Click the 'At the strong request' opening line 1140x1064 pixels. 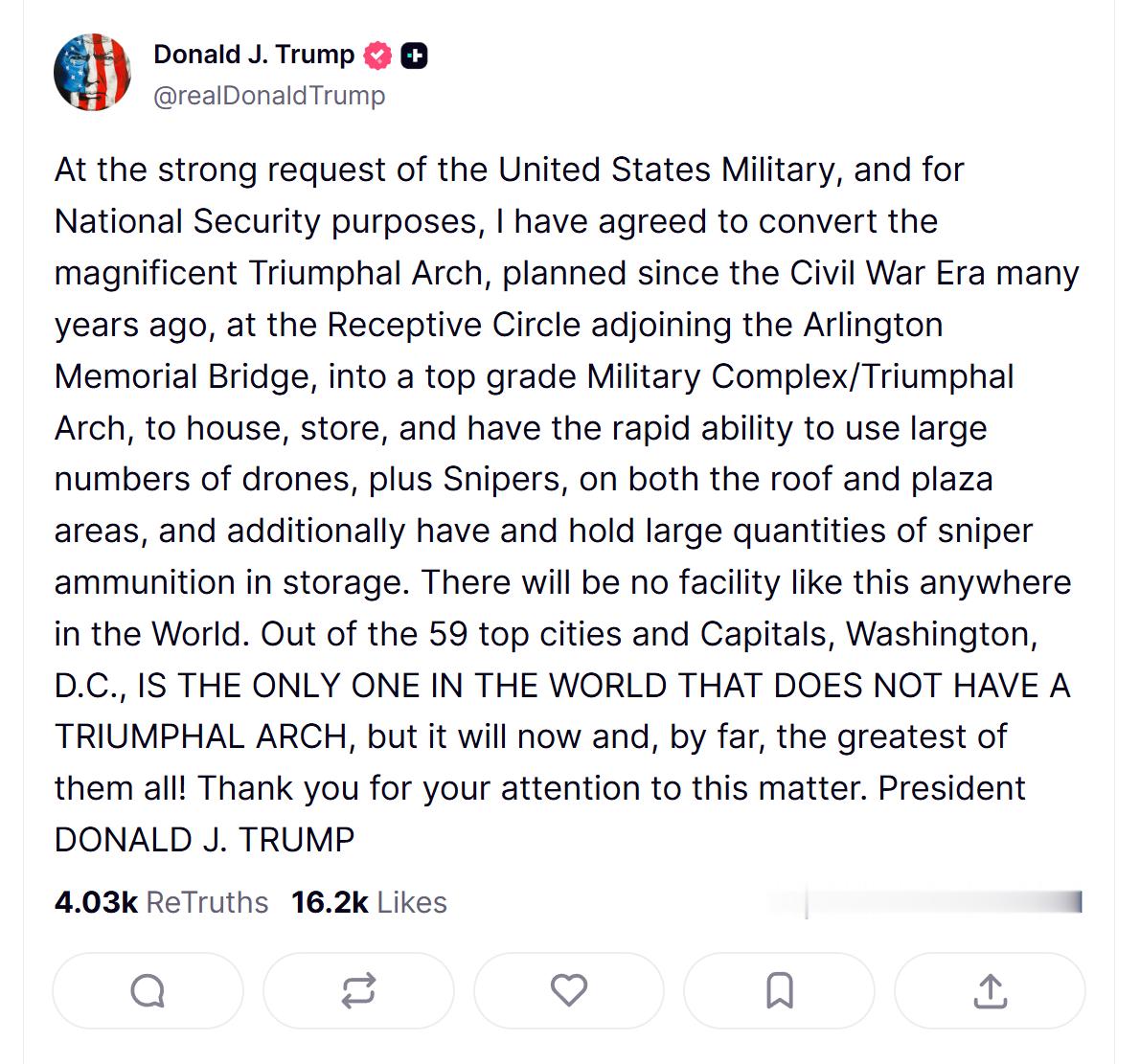click(x=509, y=170)
